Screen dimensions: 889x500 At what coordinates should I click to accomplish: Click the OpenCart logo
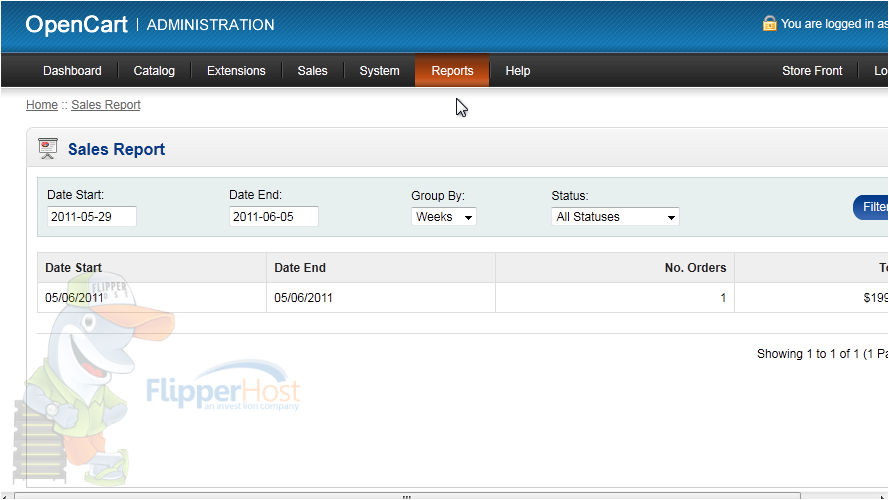(x=77, y=24)
